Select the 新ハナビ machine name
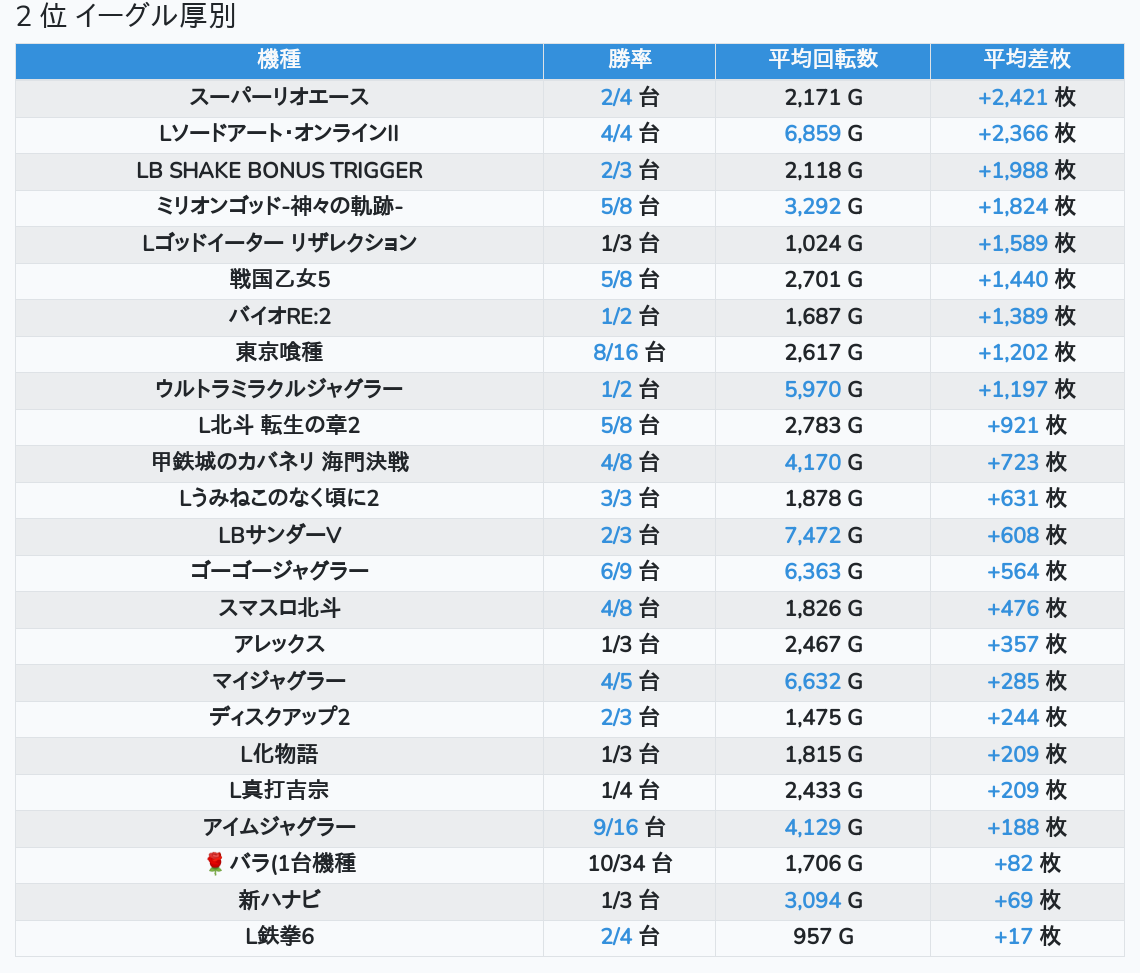Screen dimensions: 1140x973 [x=279, y=900]
